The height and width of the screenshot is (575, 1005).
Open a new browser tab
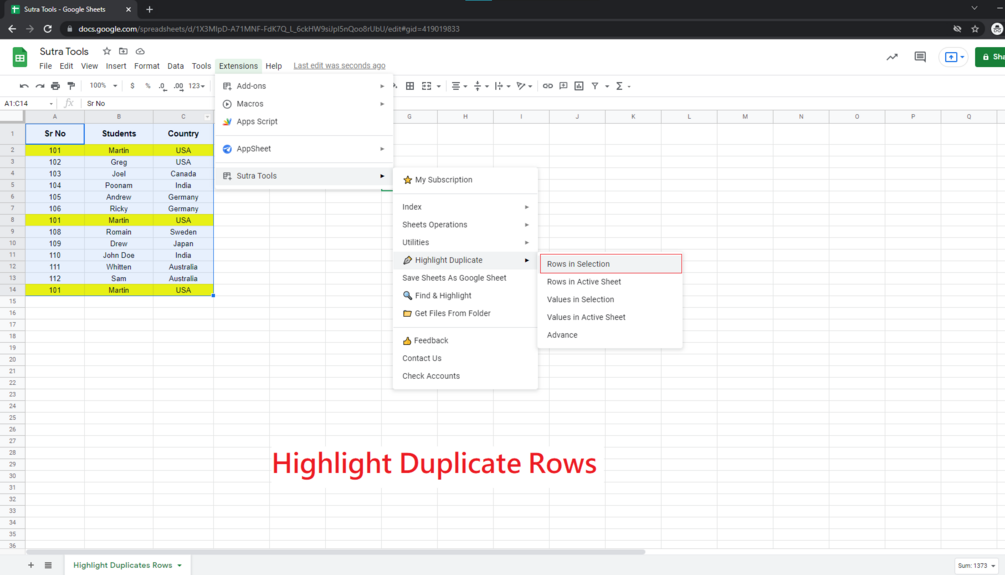pyautogui.click(x=149, y=10)
